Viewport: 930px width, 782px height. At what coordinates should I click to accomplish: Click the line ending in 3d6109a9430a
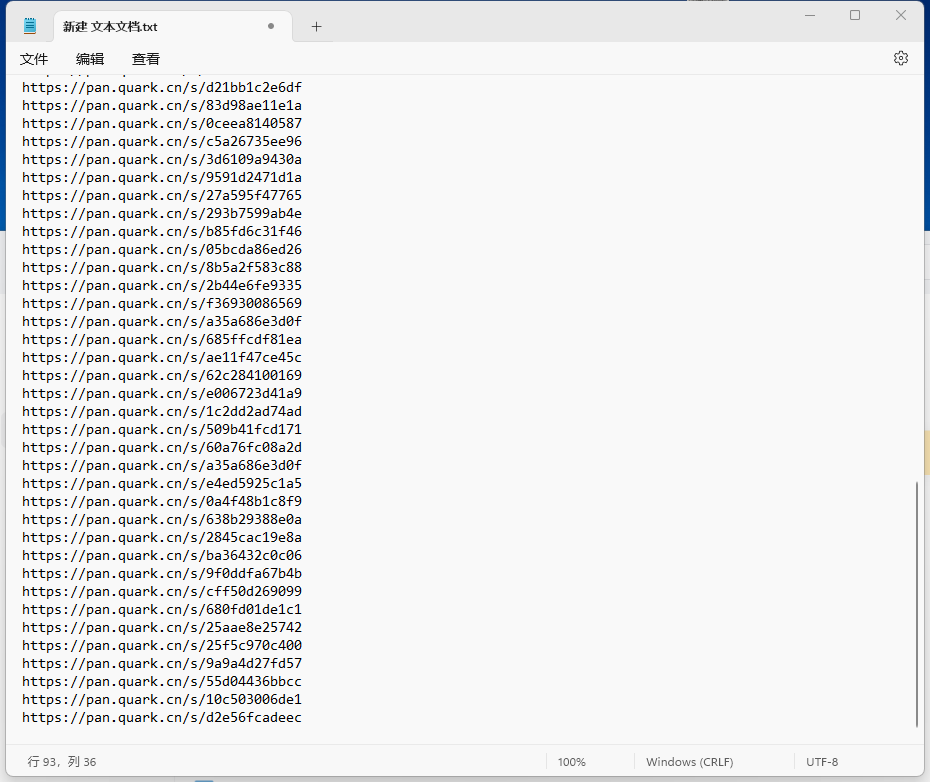click(162, 160)
